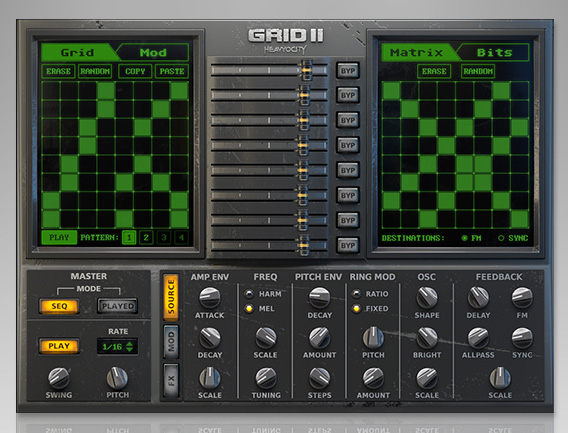
Task: Select the FM destination radio
Action: click(x=464, y=238)
